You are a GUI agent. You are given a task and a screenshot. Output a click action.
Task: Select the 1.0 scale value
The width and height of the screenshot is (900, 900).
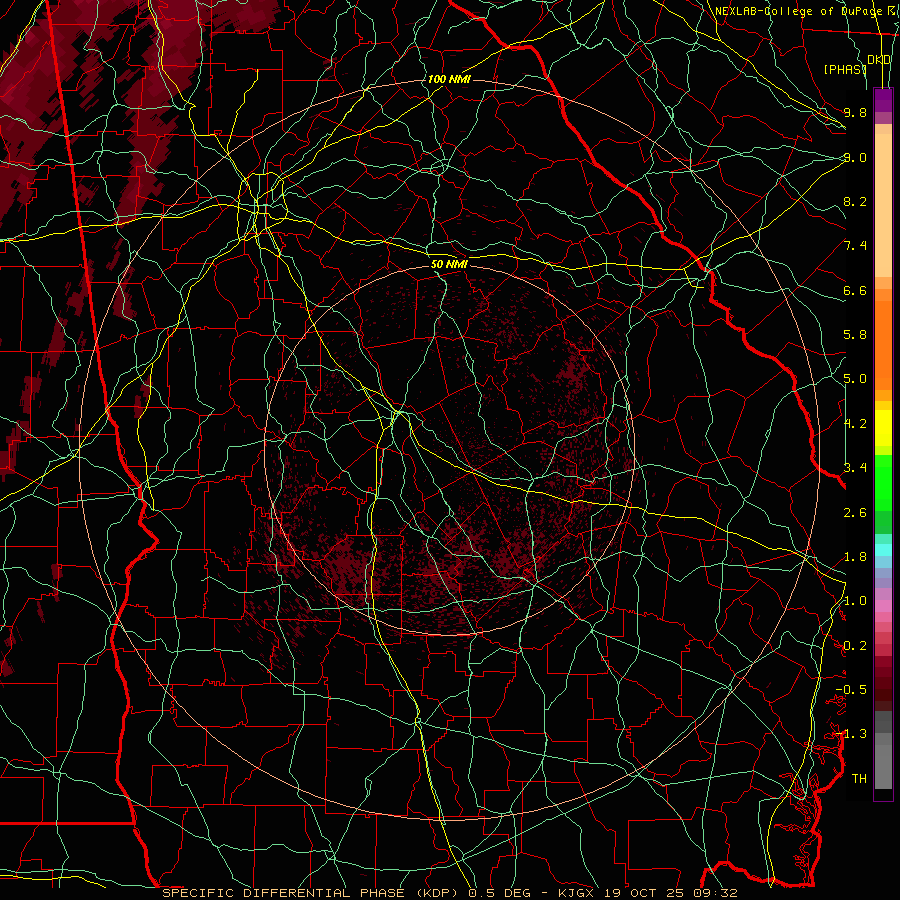pos(855,601)
